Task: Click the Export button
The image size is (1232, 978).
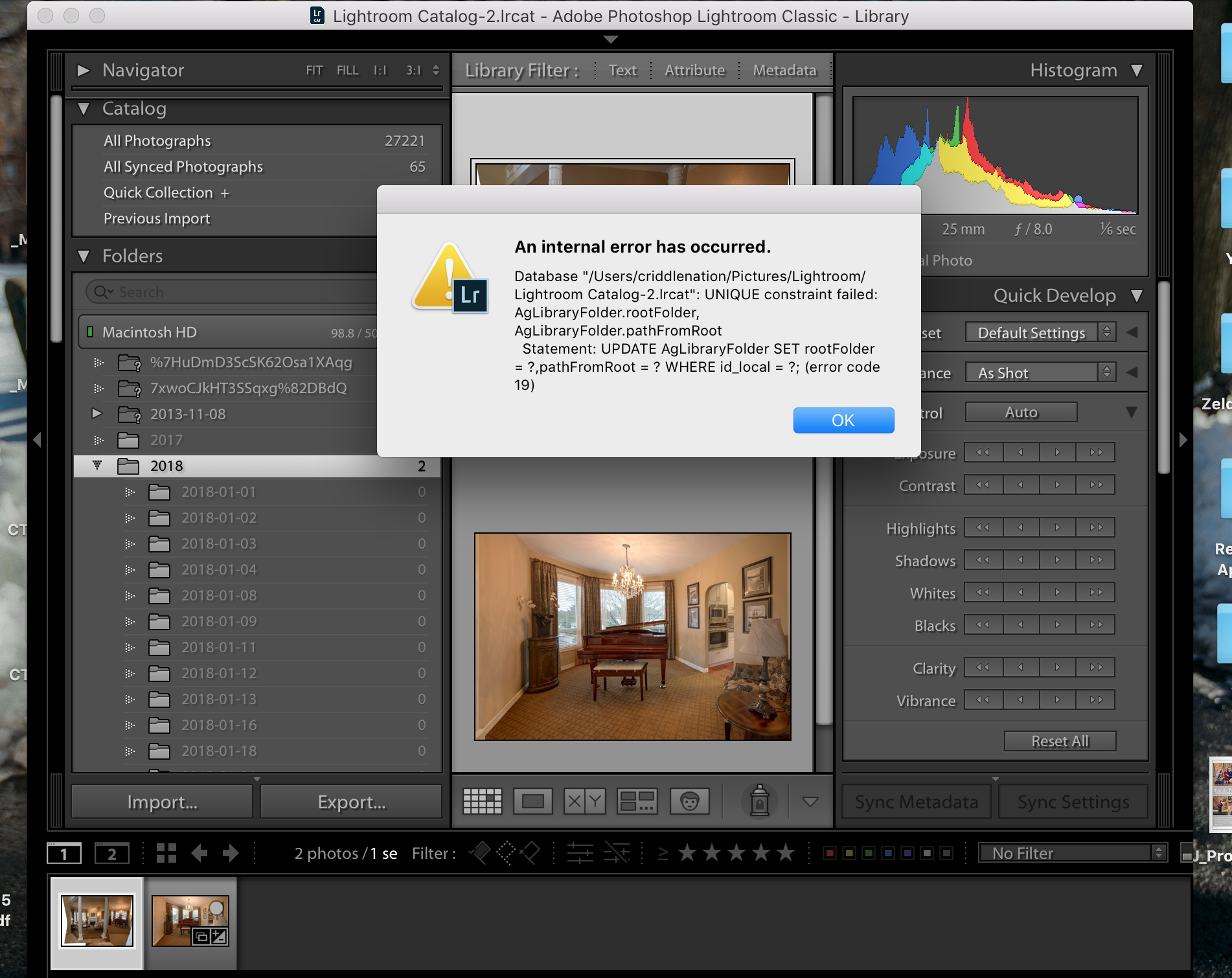Action: 351,802
